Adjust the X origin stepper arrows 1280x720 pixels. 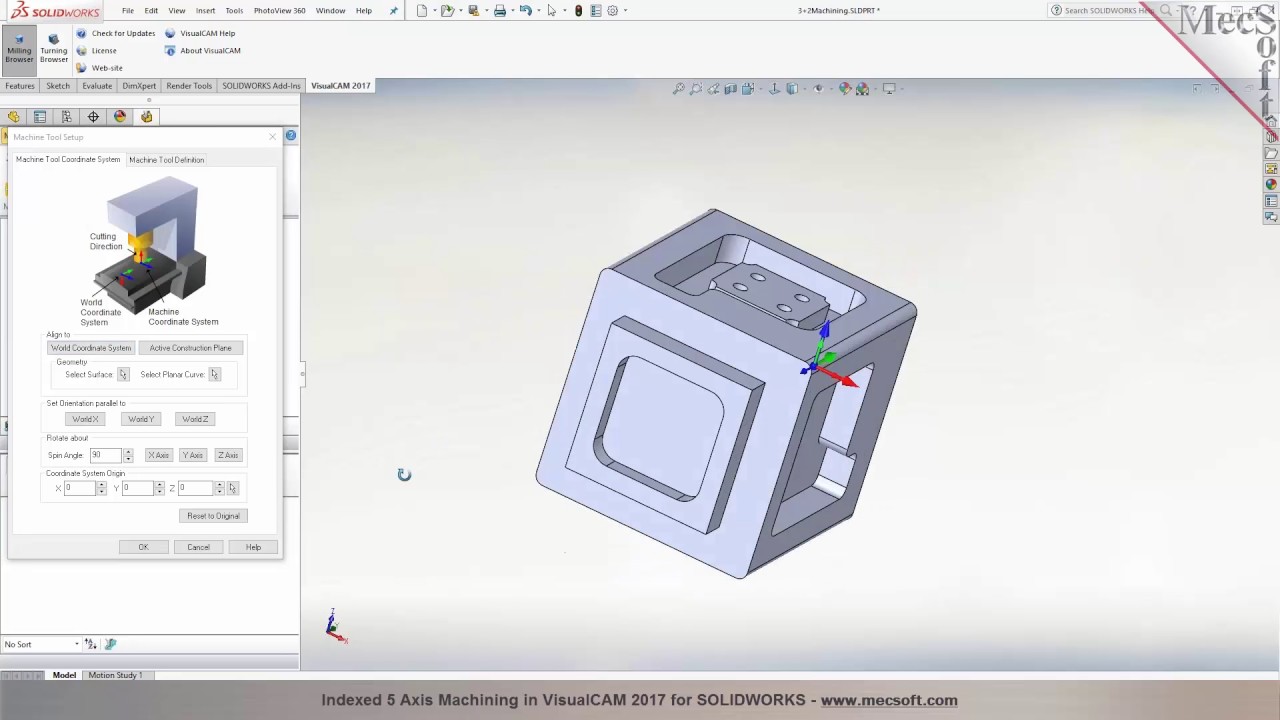tap(101, 488)
